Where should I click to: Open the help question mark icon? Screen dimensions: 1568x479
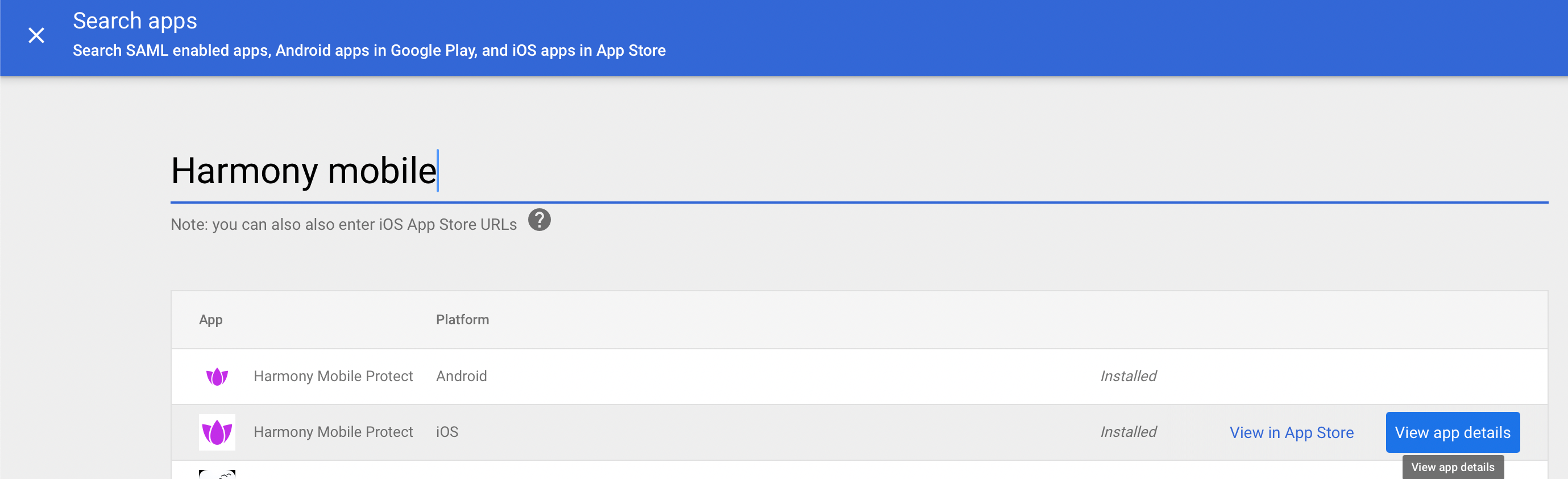(x=539, y=220)
